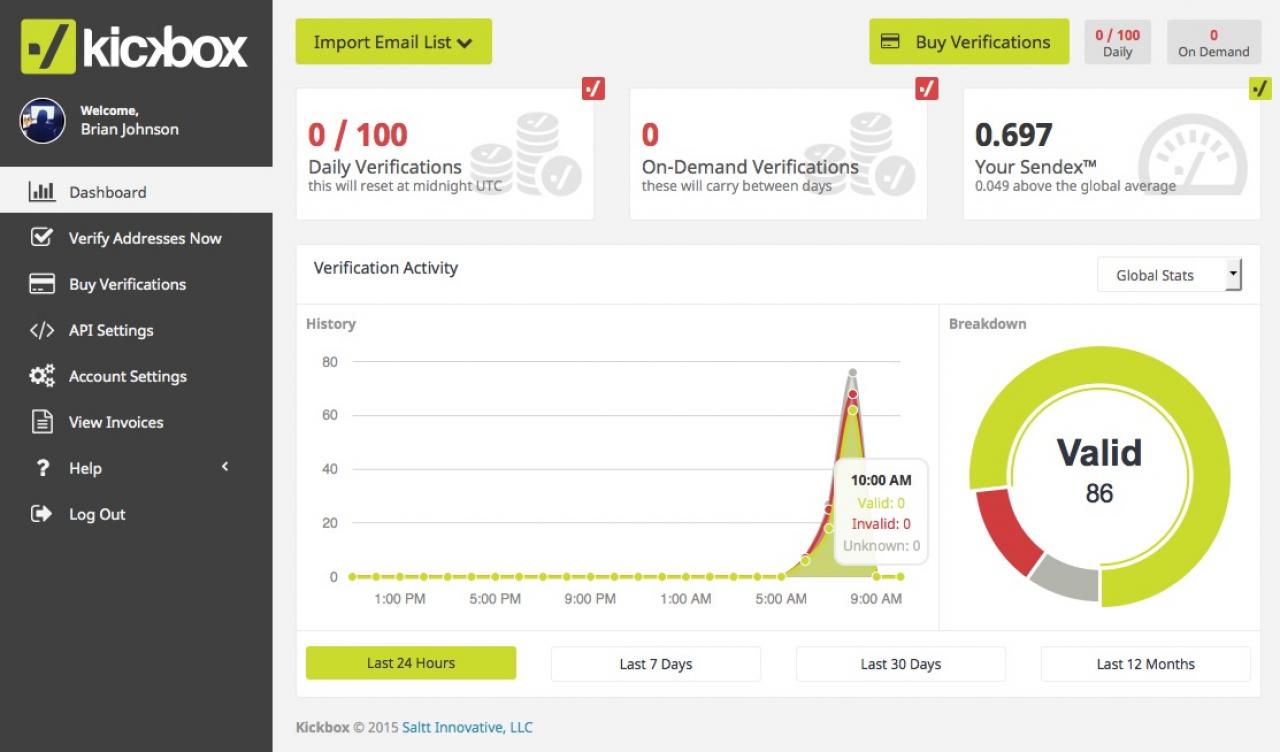
Task: Open Account Settings page
Action: click(x=136, y=376)
